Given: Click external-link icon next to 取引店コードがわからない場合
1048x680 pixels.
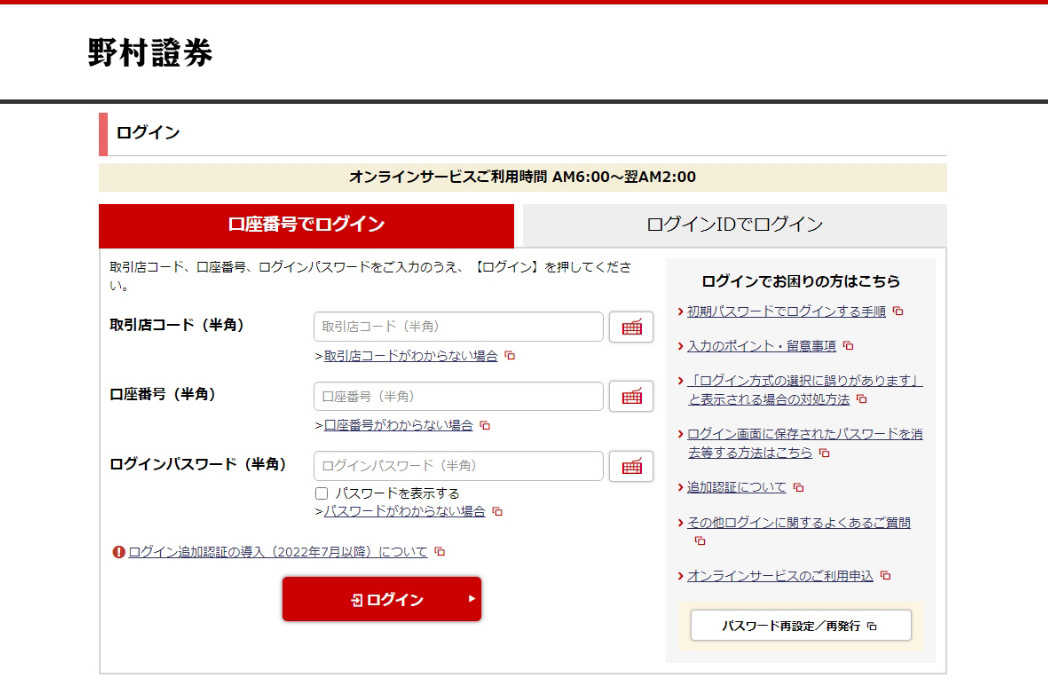Looking at the screenshot, I should (510, 355).
